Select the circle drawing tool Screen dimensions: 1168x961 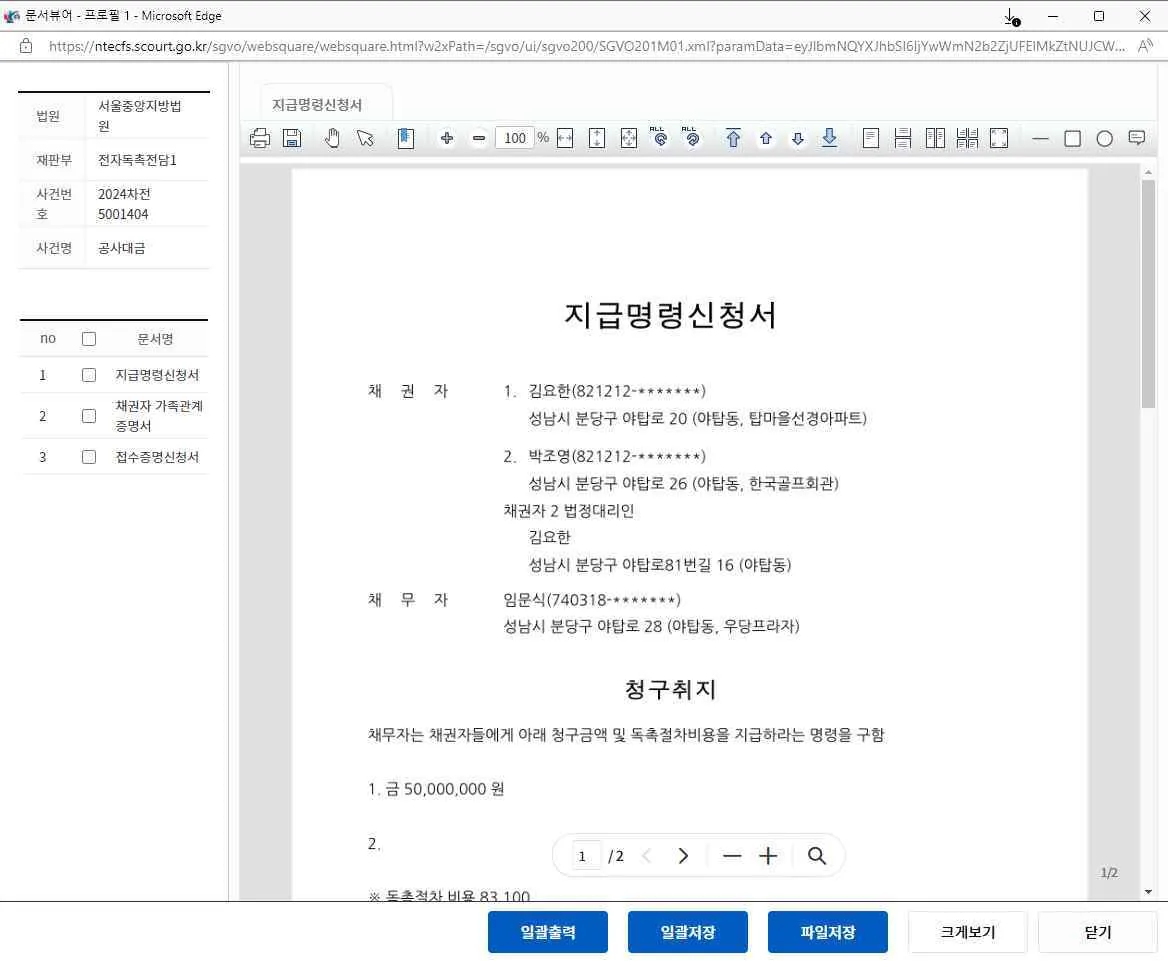[1105, 139]
